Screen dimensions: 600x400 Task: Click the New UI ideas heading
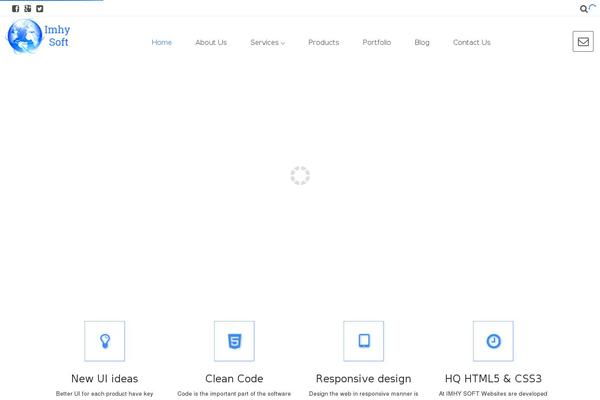click(x=104, y=379)
